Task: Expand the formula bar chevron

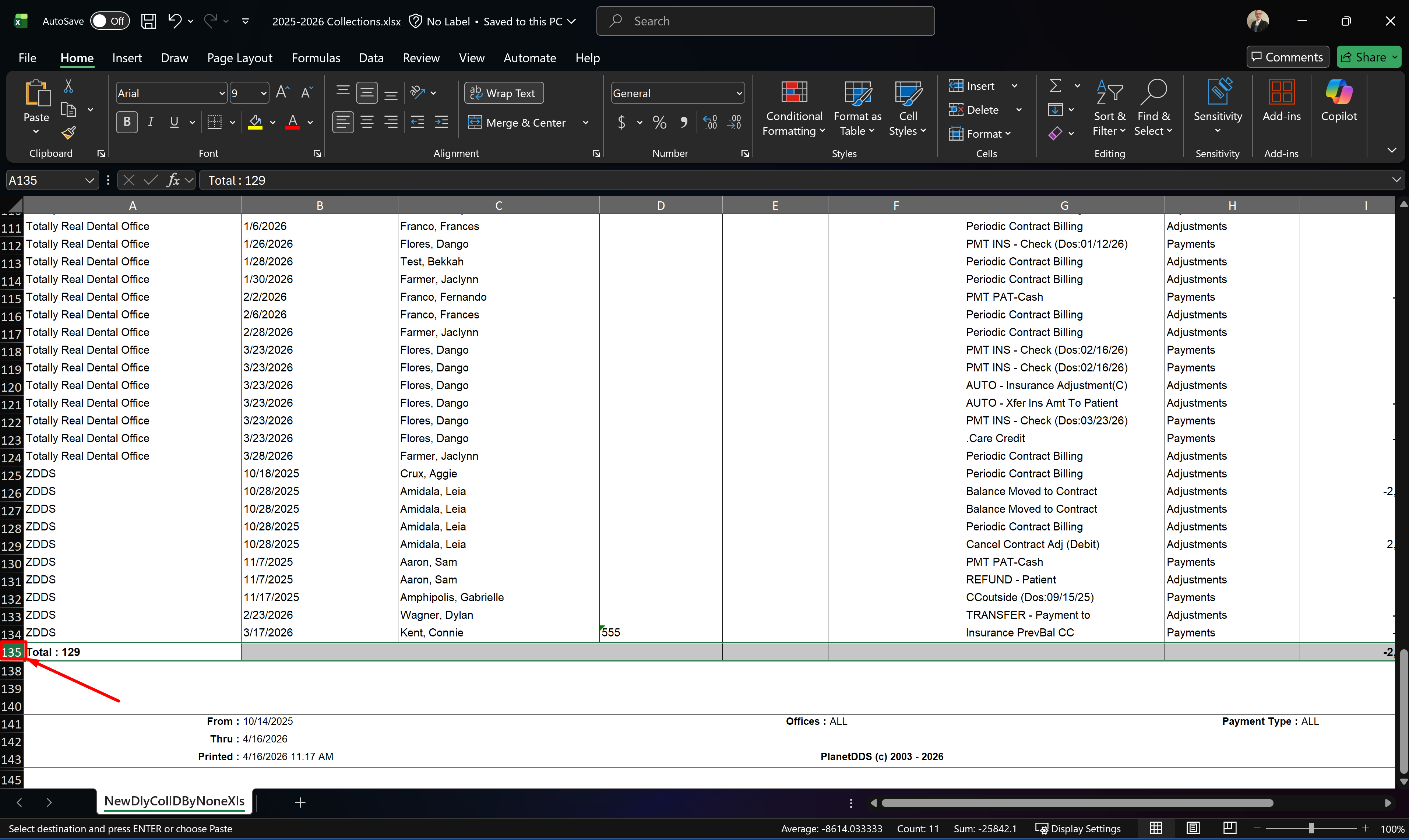Action: point(1396,180)
